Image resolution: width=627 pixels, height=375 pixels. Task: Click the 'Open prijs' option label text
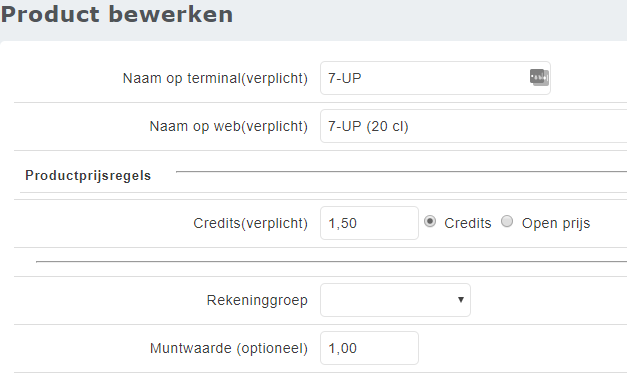click(x=556, y=223)
